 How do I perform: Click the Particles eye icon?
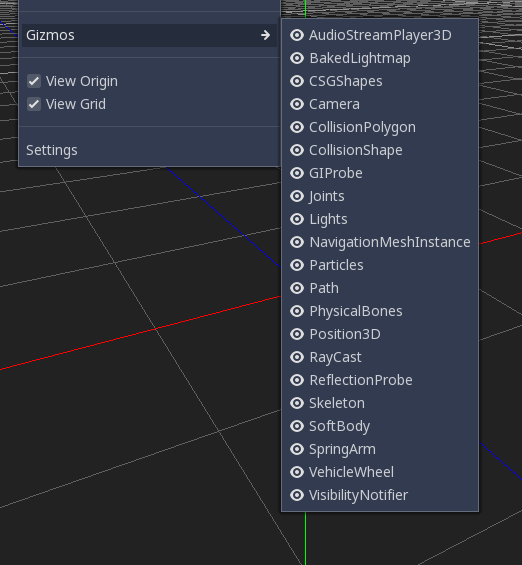point(297,265)
